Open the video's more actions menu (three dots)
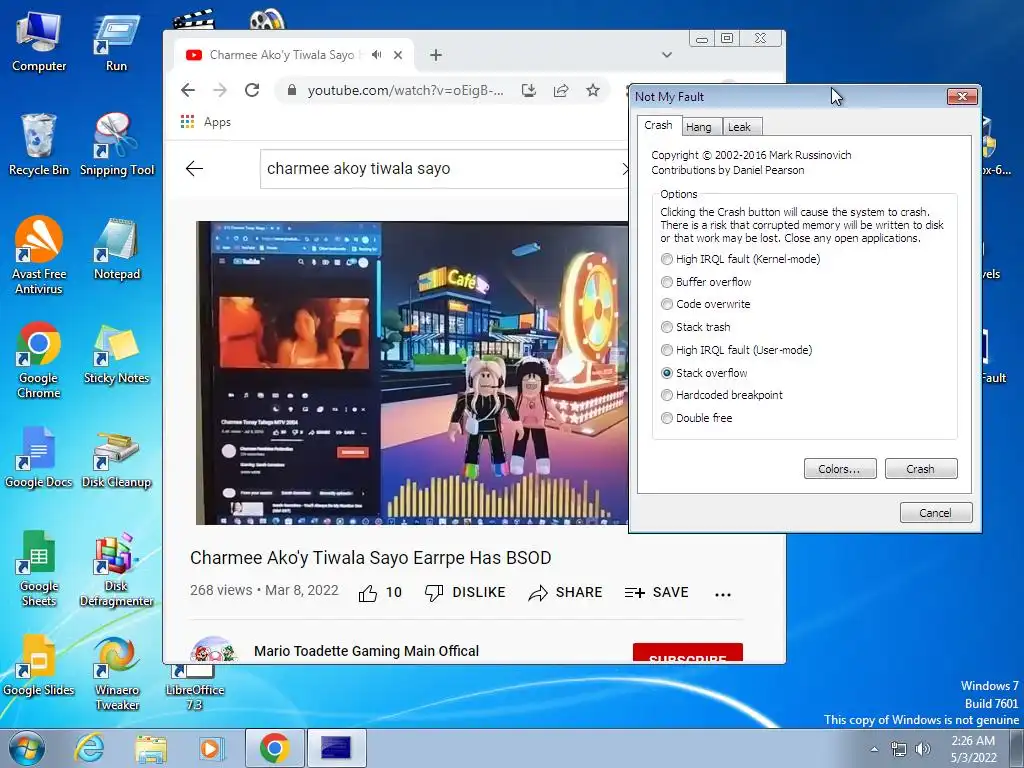1024x768 pixels. click(722, 594)
